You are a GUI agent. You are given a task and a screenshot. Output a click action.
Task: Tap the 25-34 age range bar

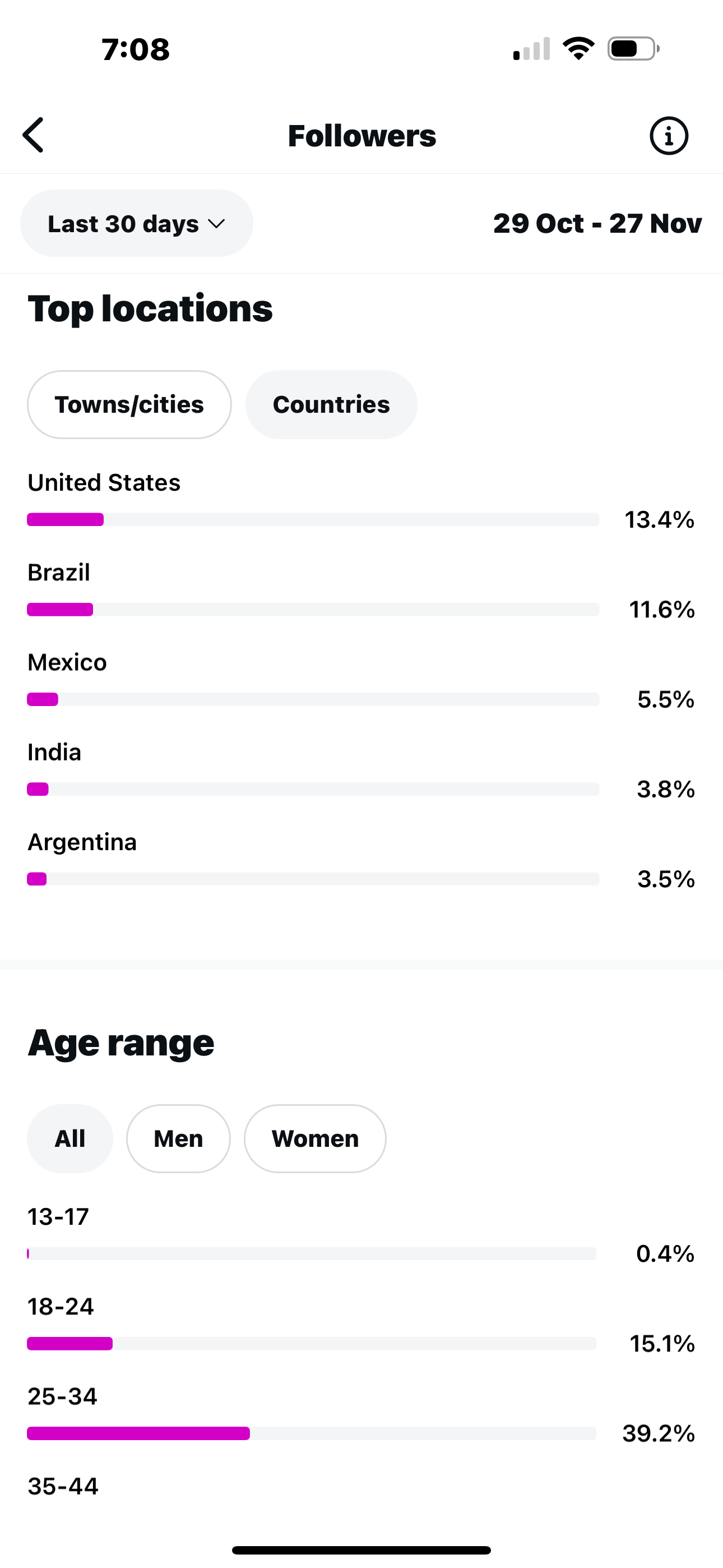pyautogui.click(x=312, y=1433)
